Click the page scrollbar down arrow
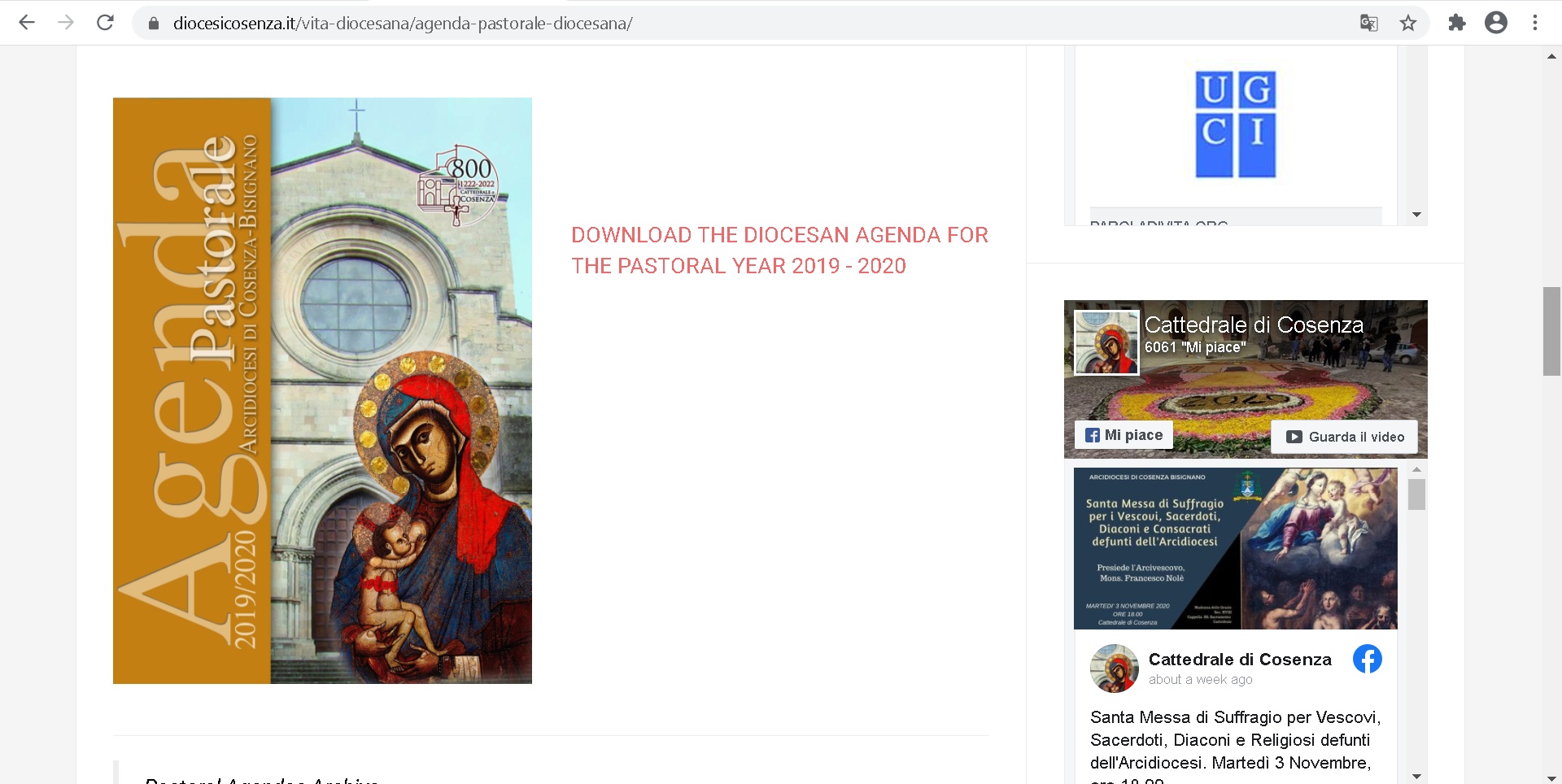The image size is (1562, 784). point(1551,777)
